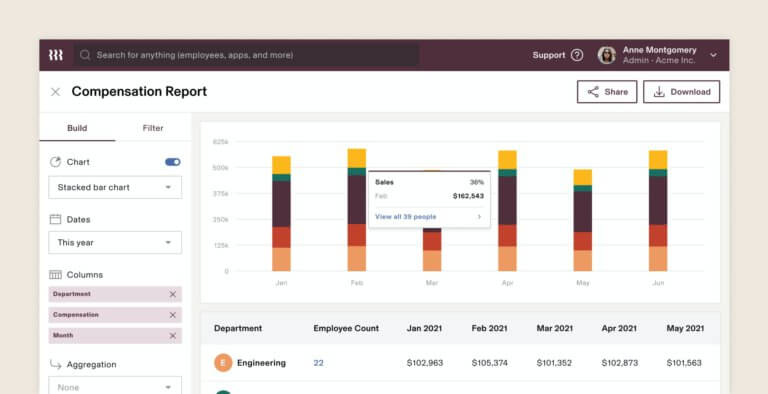
Task: Click the Employee Count column header
Action: pos(346,328)
